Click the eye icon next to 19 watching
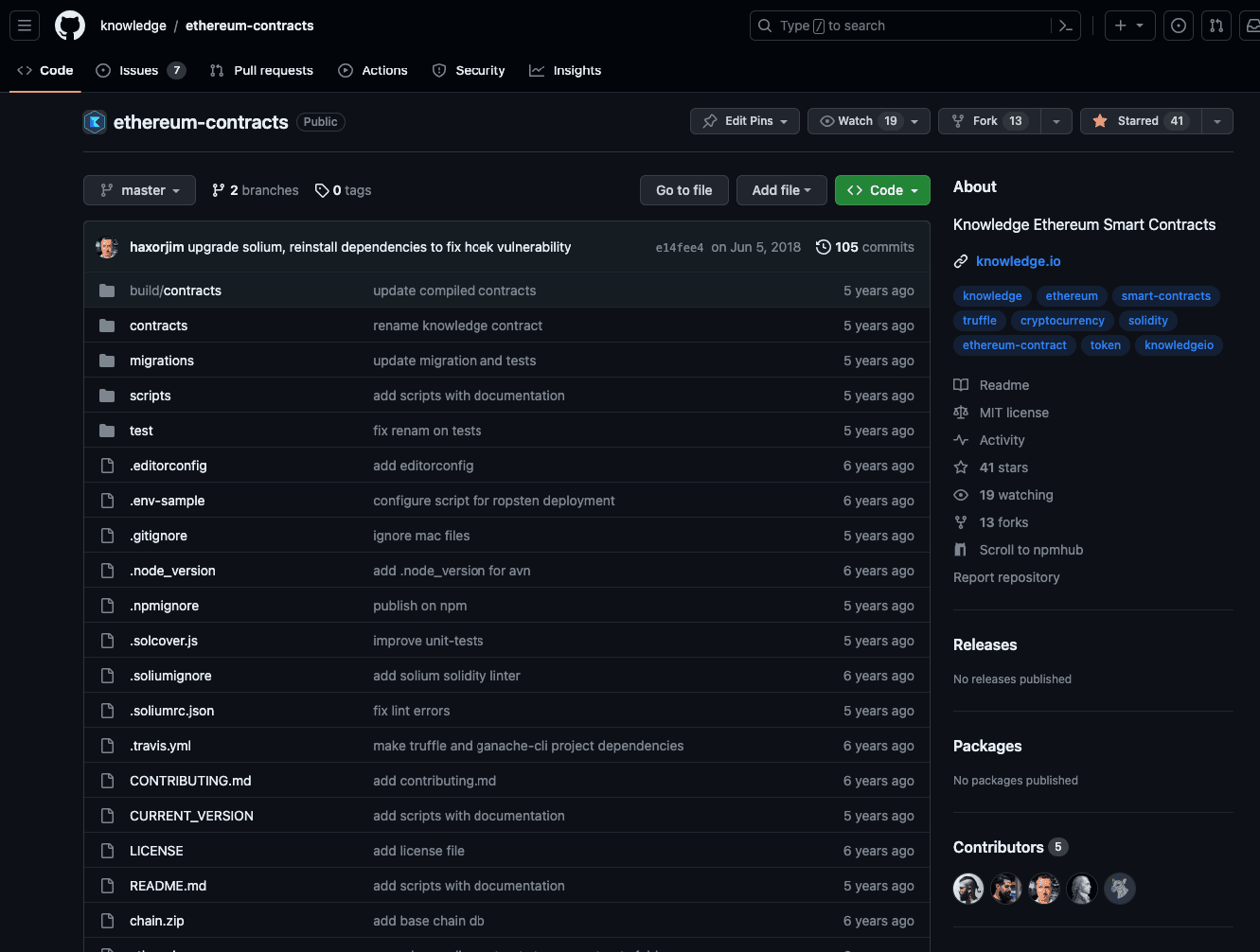 (x=961, y=495)
